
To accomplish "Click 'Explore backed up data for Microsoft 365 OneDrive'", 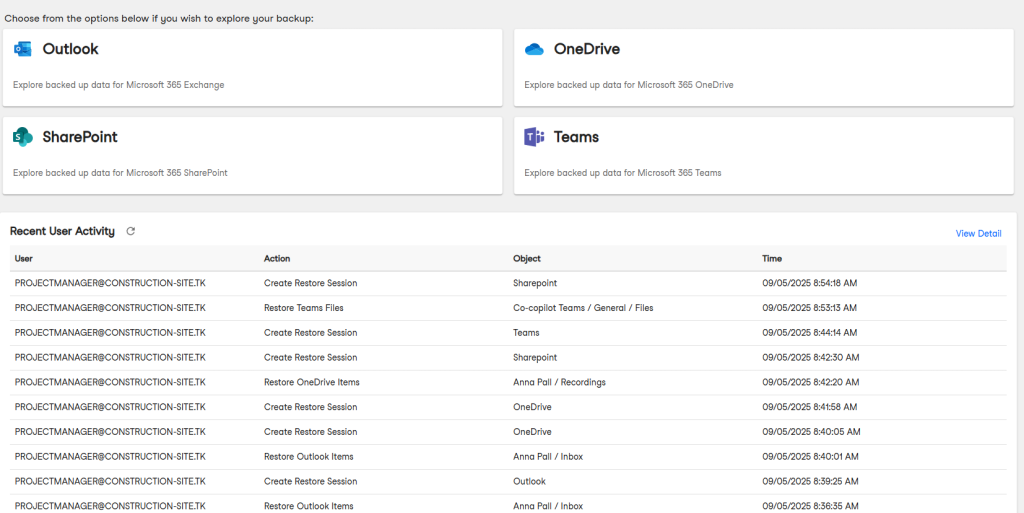I will [x=629, y=85].
